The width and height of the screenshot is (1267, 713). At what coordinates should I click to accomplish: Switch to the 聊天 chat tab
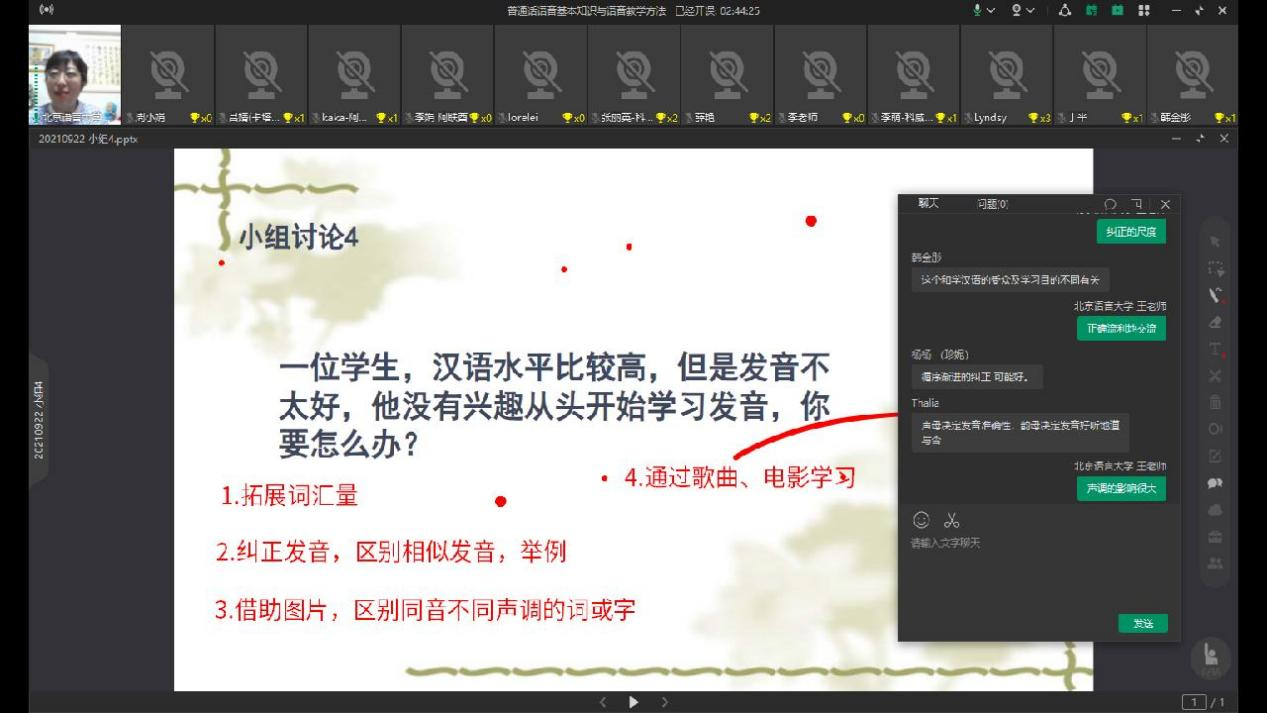pos(928,204)
